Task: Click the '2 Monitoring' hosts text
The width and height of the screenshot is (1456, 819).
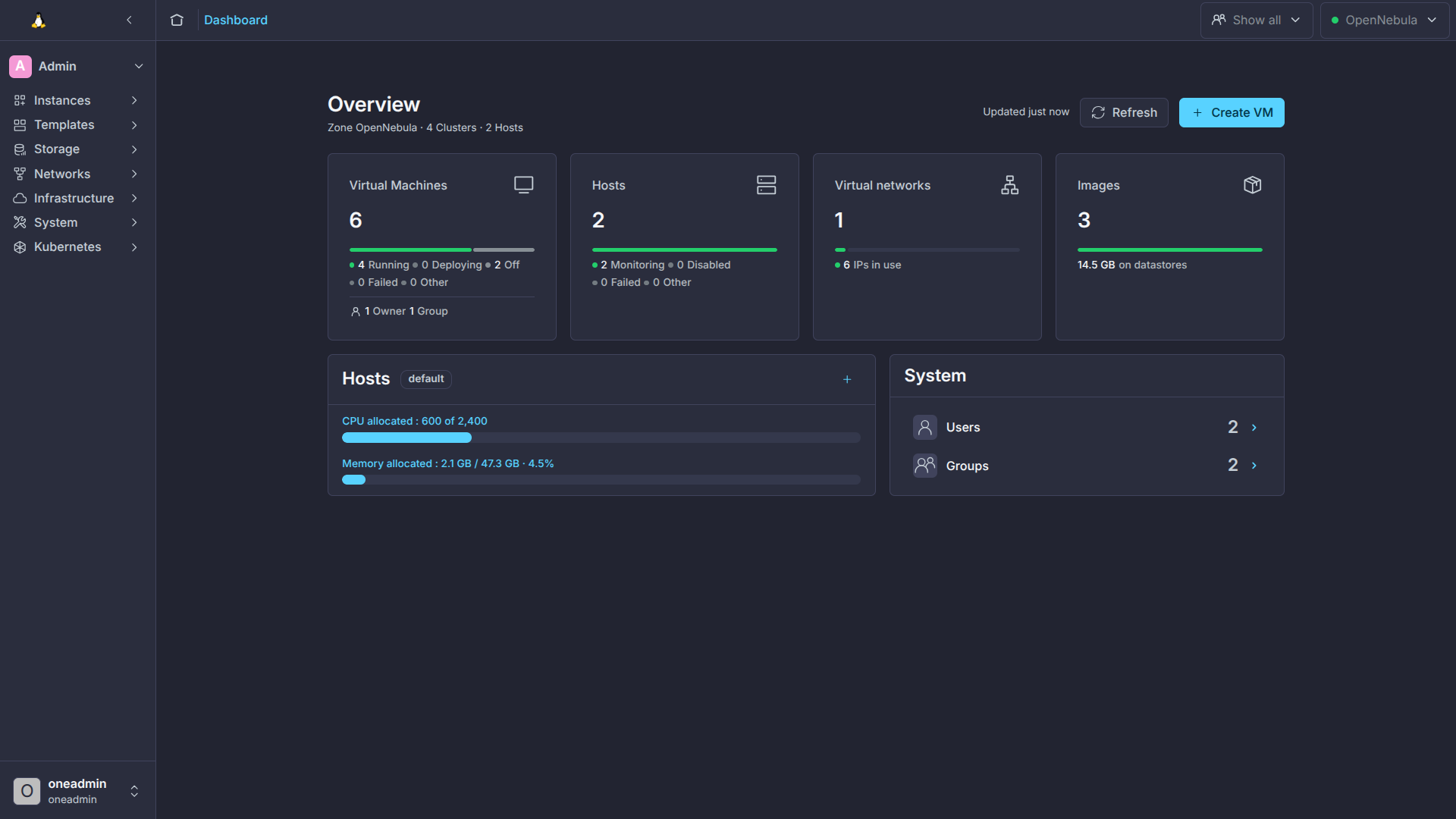Action: coord(632,265)
